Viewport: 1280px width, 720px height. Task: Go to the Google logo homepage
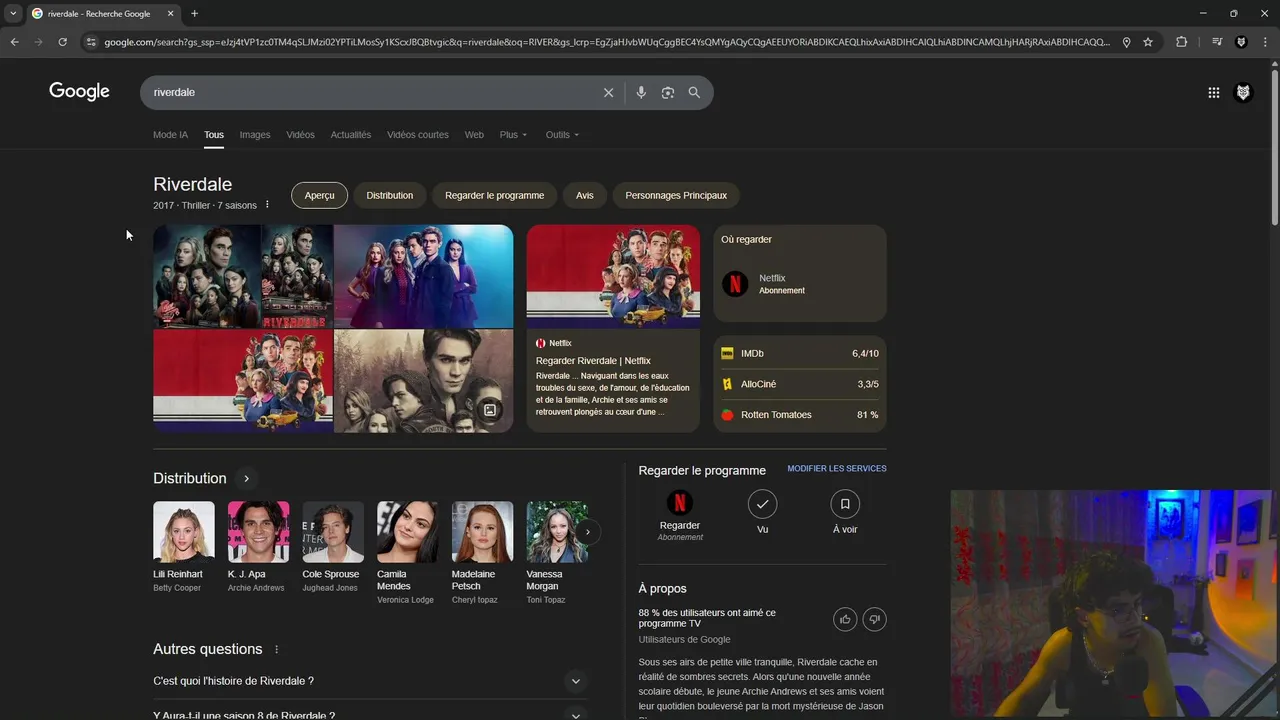[79, 92]
